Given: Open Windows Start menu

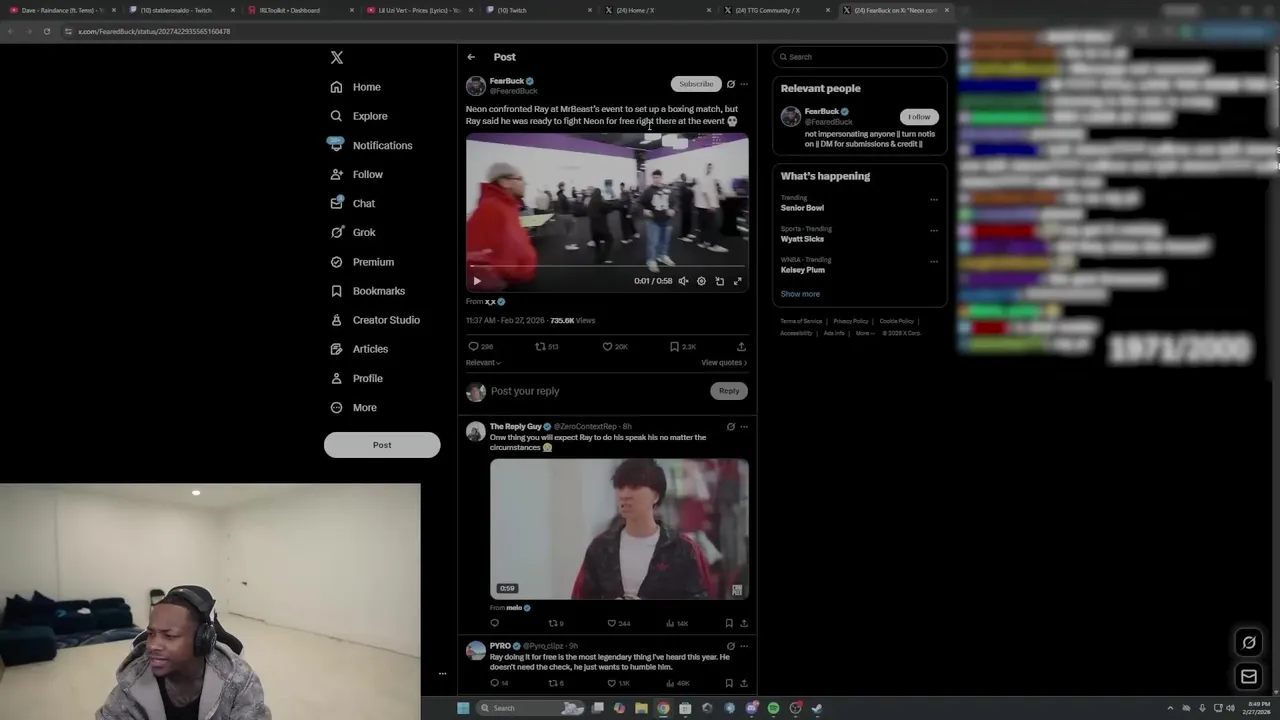Looking at the screenshot, I should [x=463, y=708].
